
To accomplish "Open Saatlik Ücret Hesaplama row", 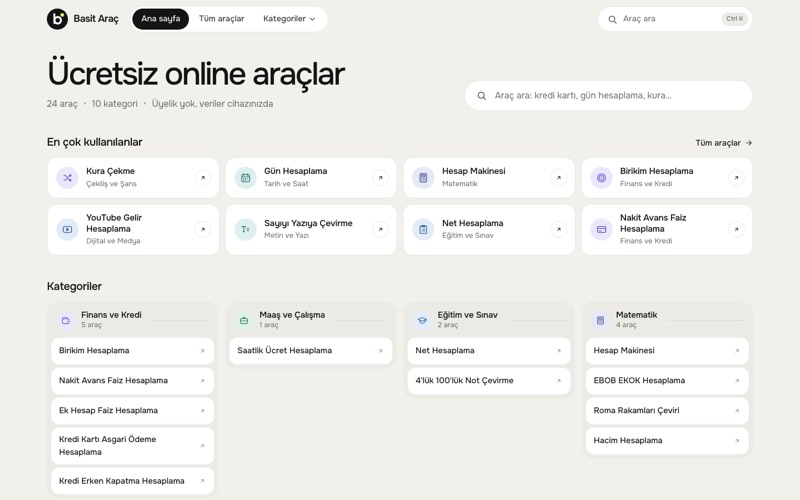I will [x=311, y=351].
